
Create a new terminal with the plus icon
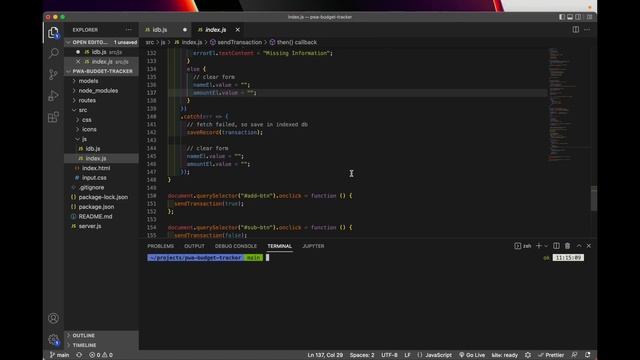[x=539, y=246]
